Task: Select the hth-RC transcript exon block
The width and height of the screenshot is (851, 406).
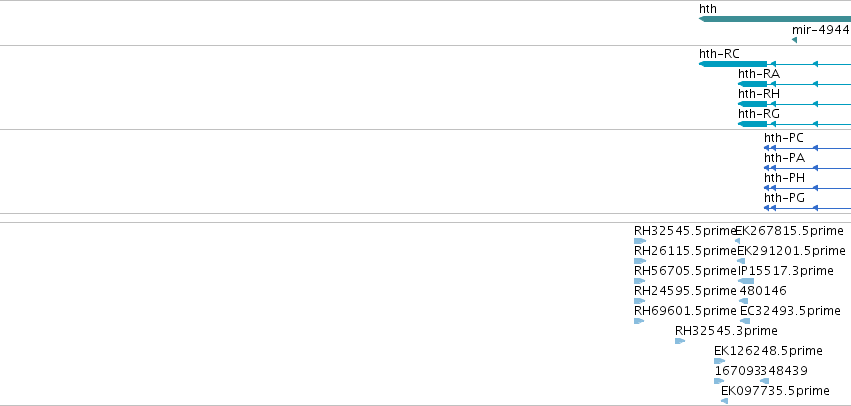Action: pyautogui.click(x=733, y=64)
